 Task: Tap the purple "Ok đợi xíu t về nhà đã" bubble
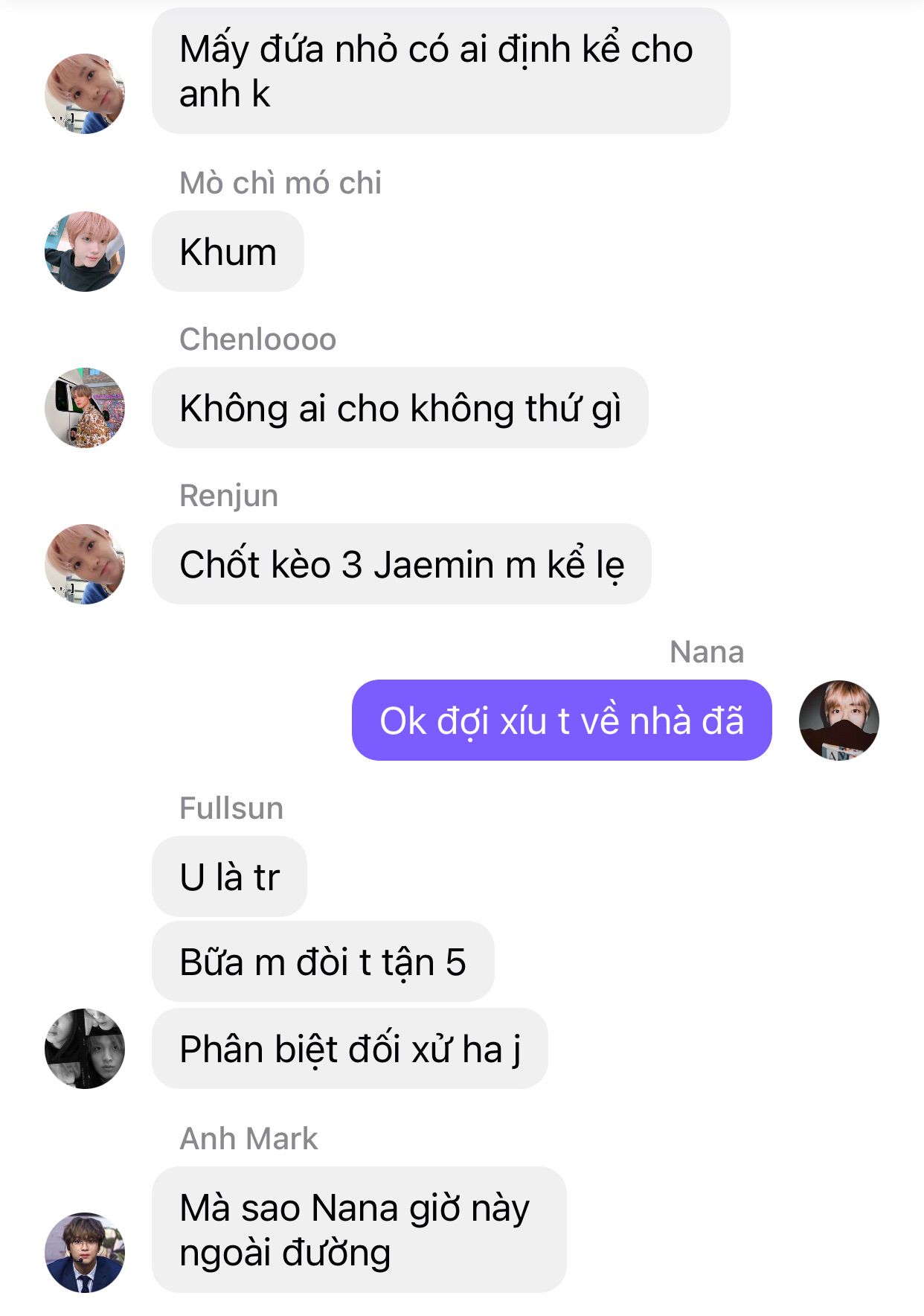pyautogui.click(x=562, y=721)
